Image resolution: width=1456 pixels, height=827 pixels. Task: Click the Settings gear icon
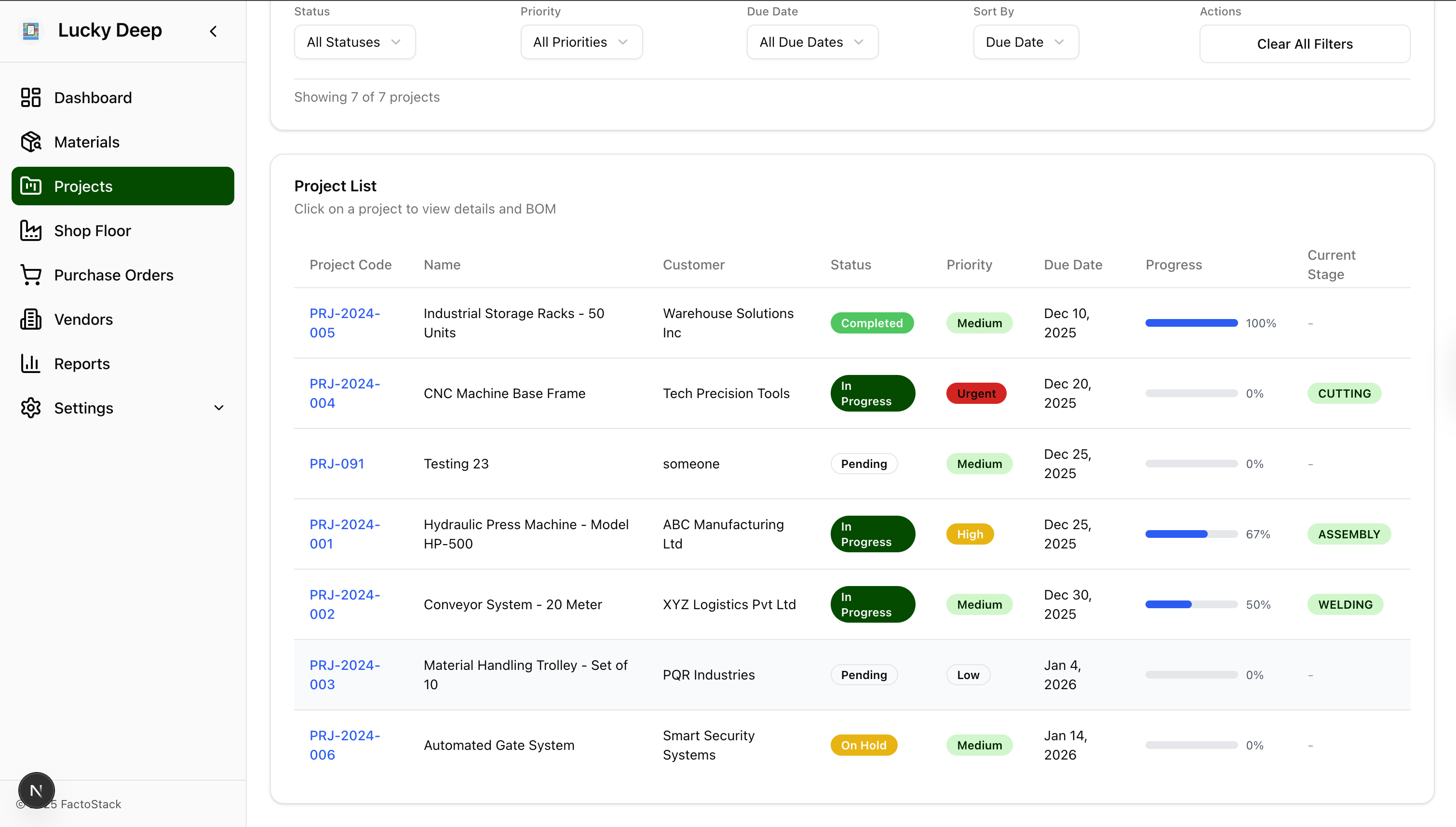click(31, 408)
